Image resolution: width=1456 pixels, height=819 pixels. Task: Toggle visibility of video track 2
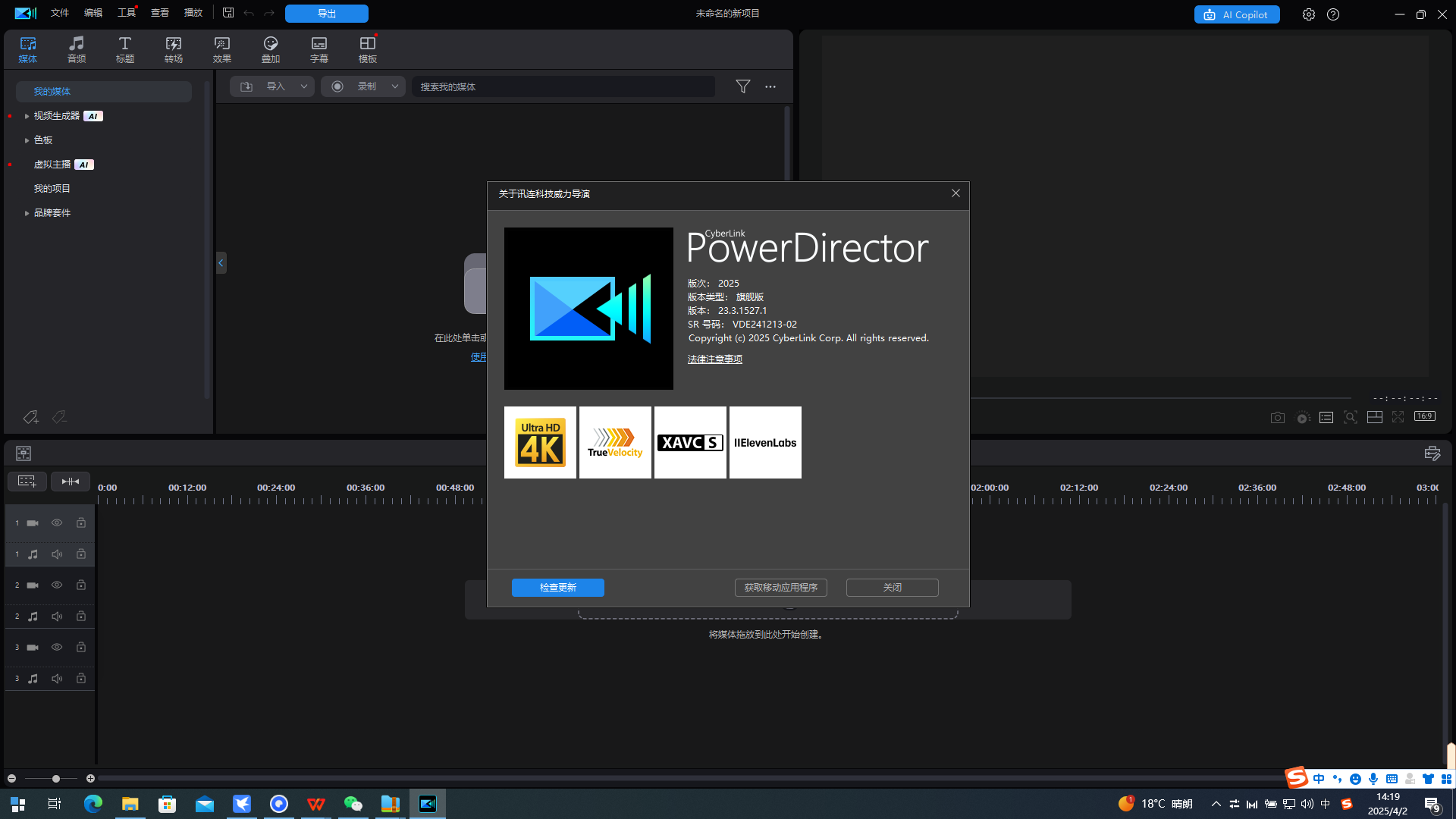point(57,585)
